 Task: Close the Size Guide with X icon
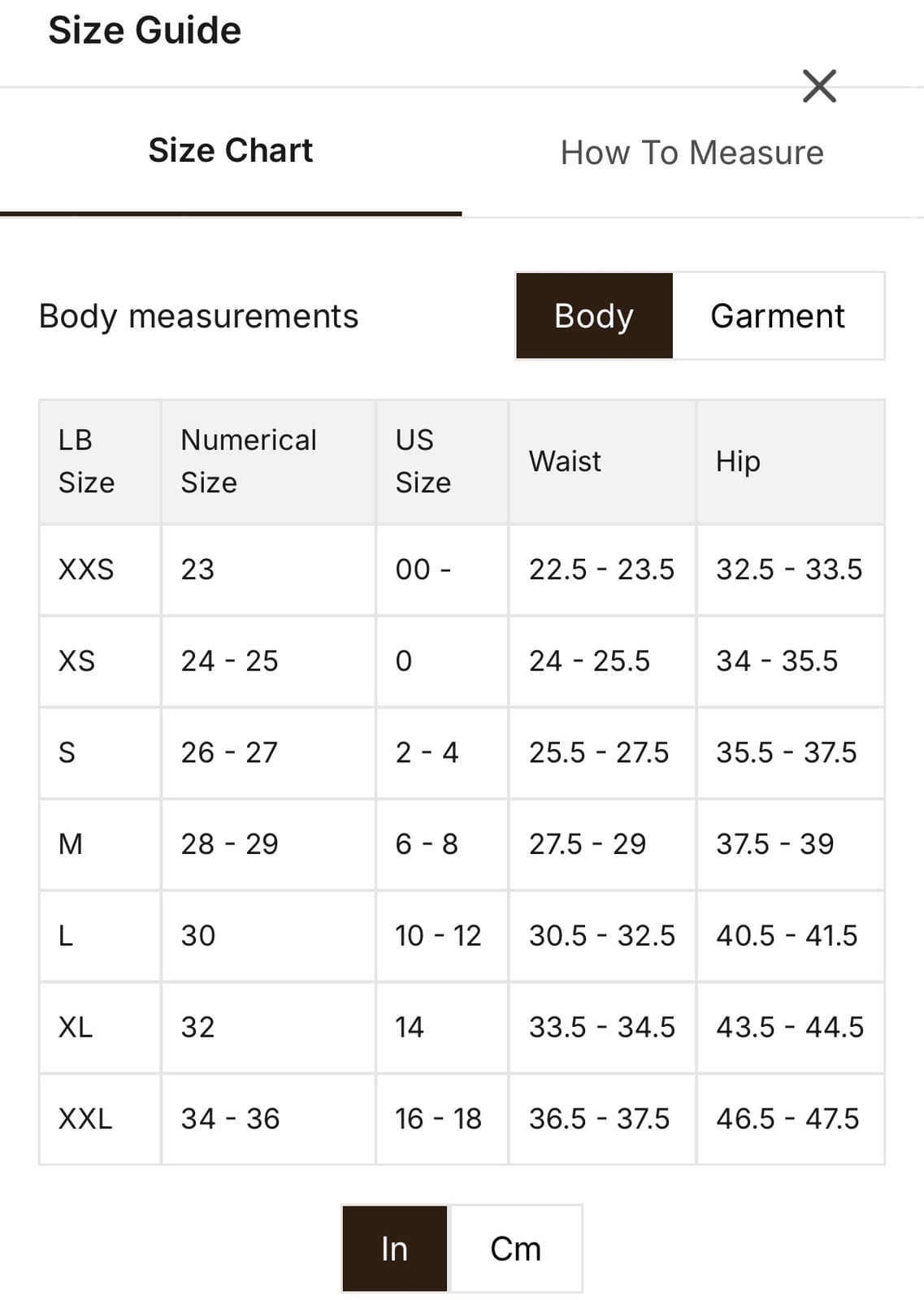pyautogui.click(x=819, y=86)
